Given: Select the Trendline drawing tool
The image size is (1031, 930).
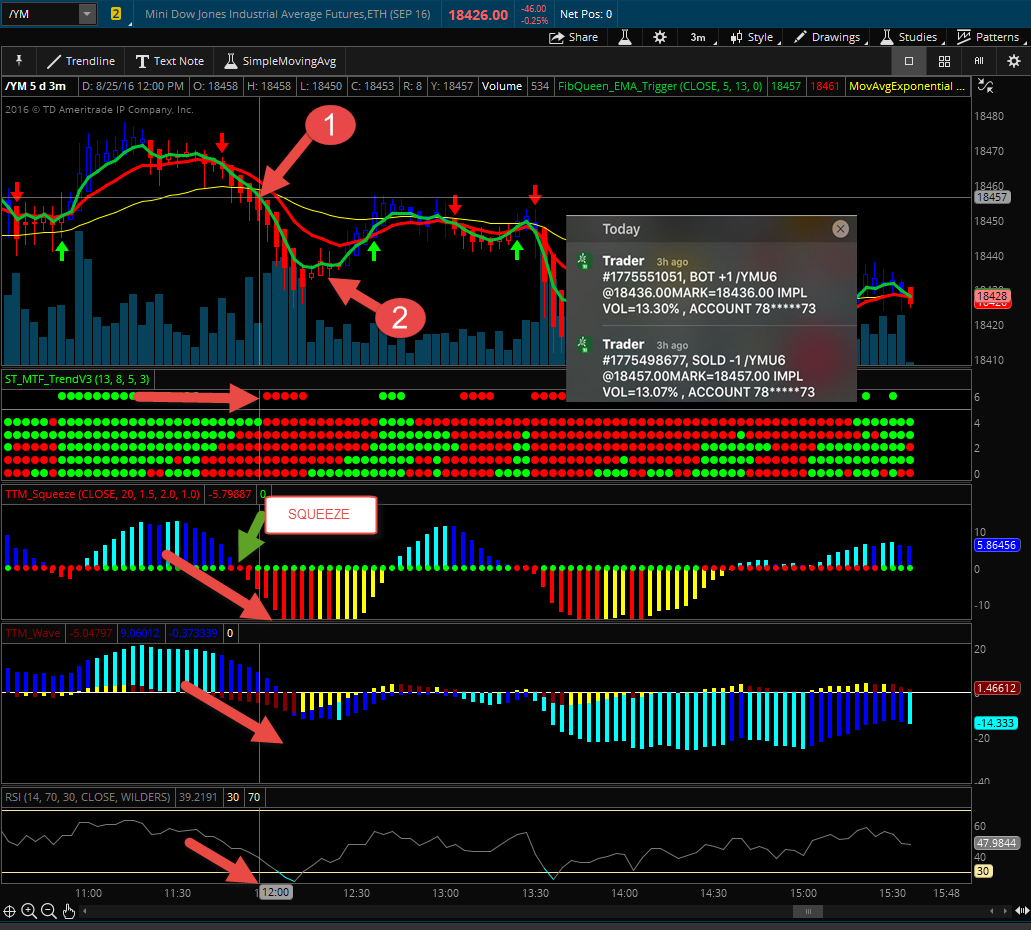Looking at the screenshot, I should pyautogui.click(x=82, y=61).
